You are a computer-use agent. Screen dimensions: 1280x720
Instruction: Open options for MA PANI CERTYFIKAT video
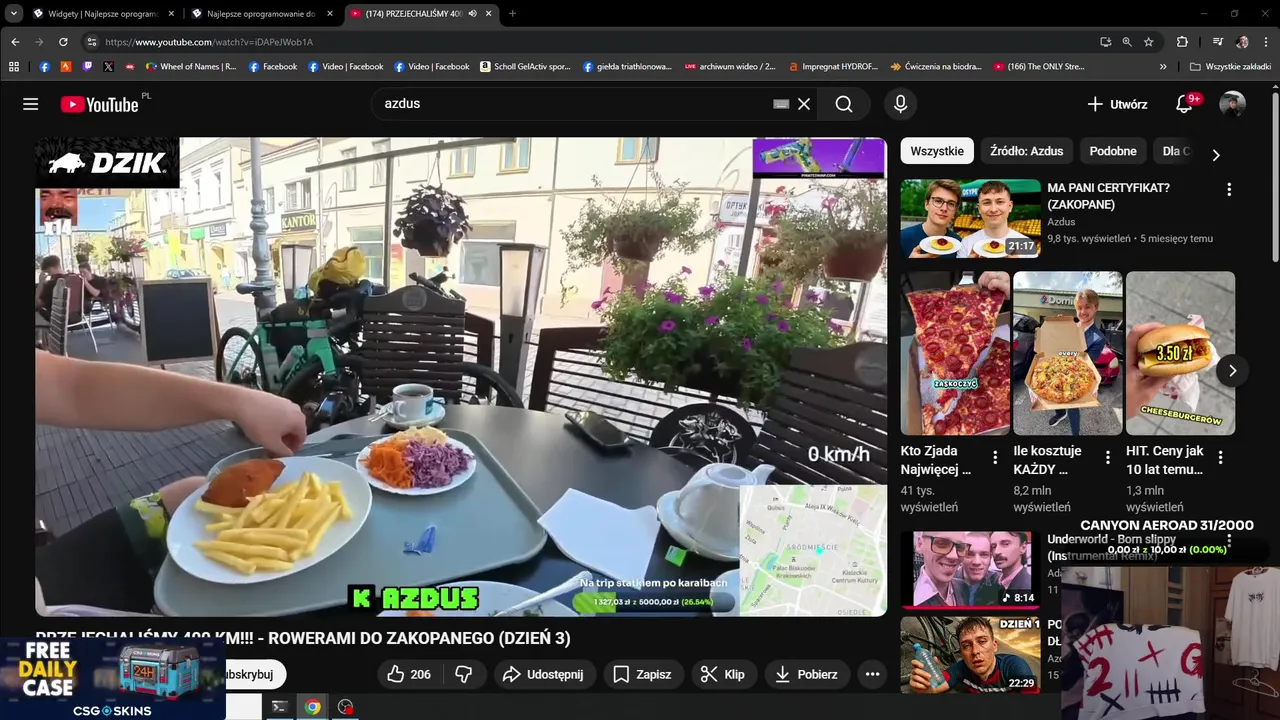pyautogui.click(x=1229, y=189)
